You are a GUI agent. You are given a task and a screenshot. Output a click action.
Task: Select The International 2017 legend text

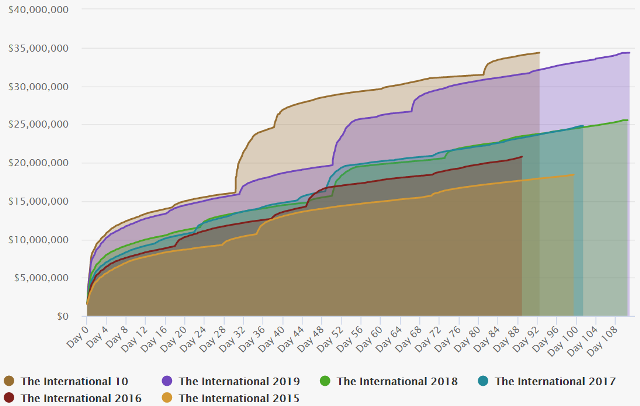pos(555,381)
